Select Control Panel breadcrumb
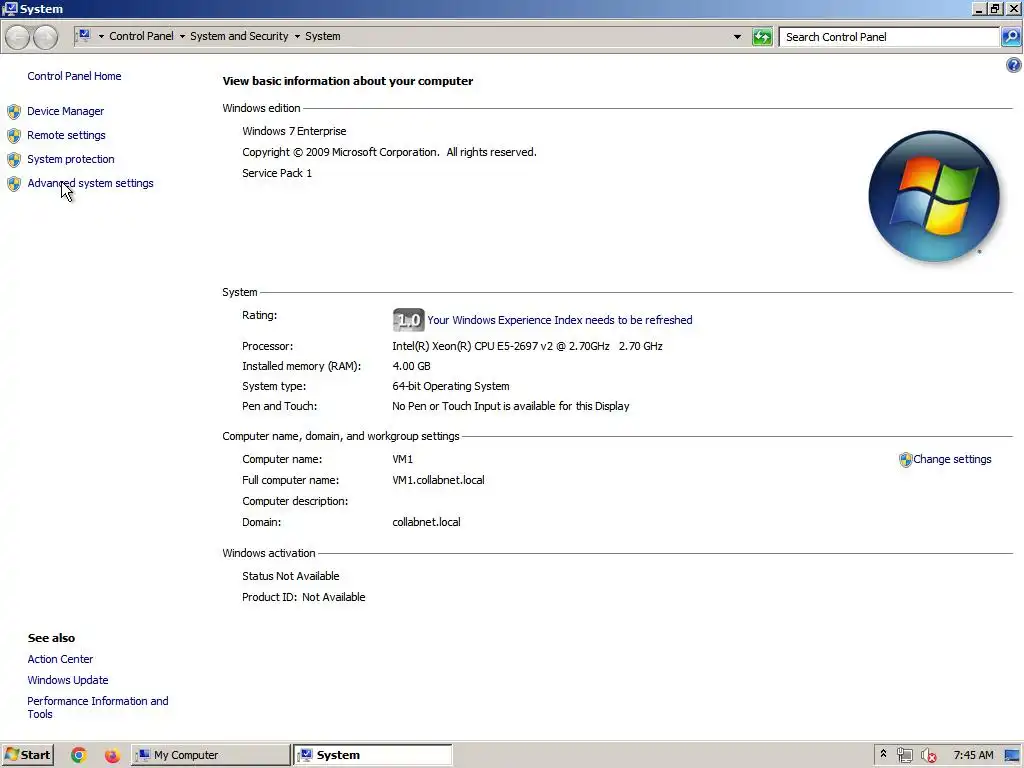1024x768 pixels. (x=141, y=37)
